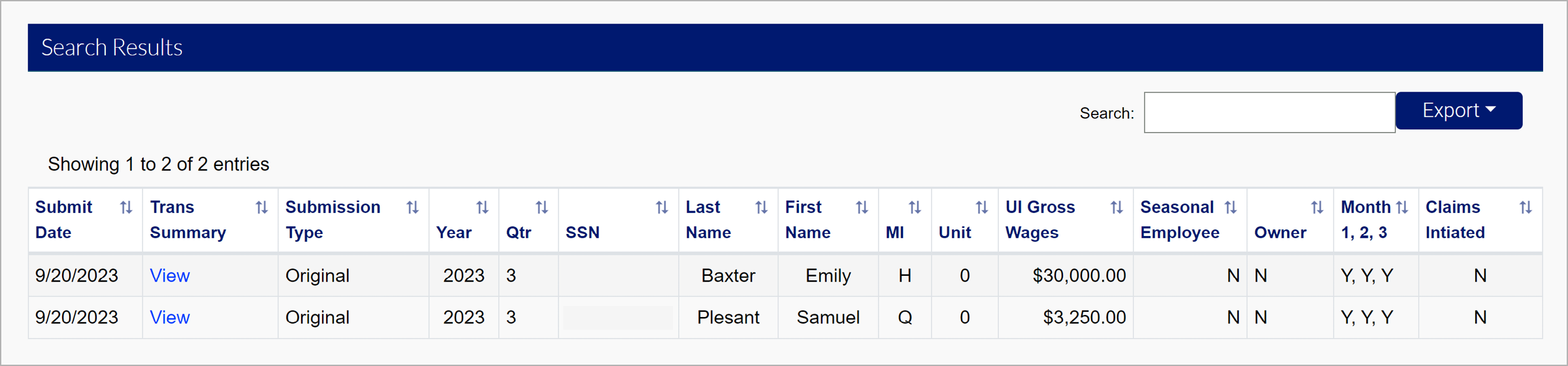Screen dimensions: 1568x366
Task: Select the $30,000.00 wages cell
Action: (1079, 276)
